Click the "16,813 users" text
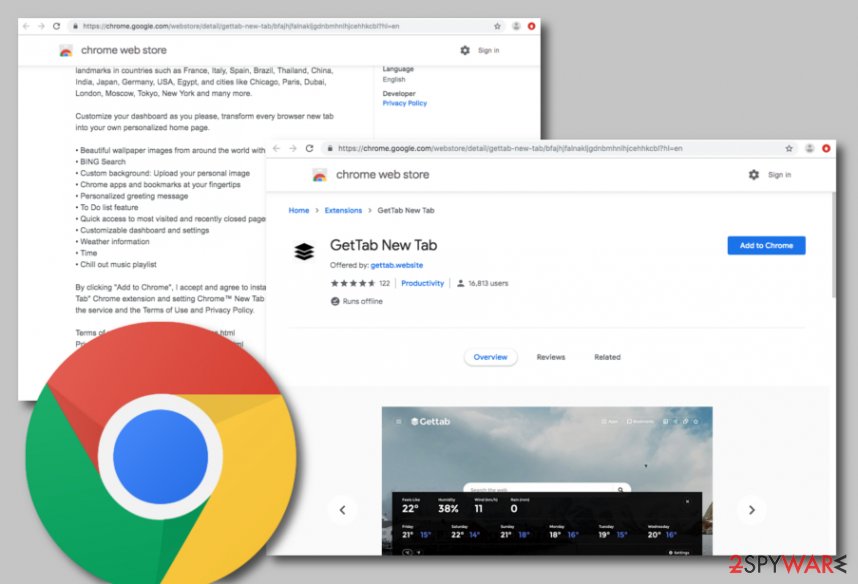 [488, 283]
